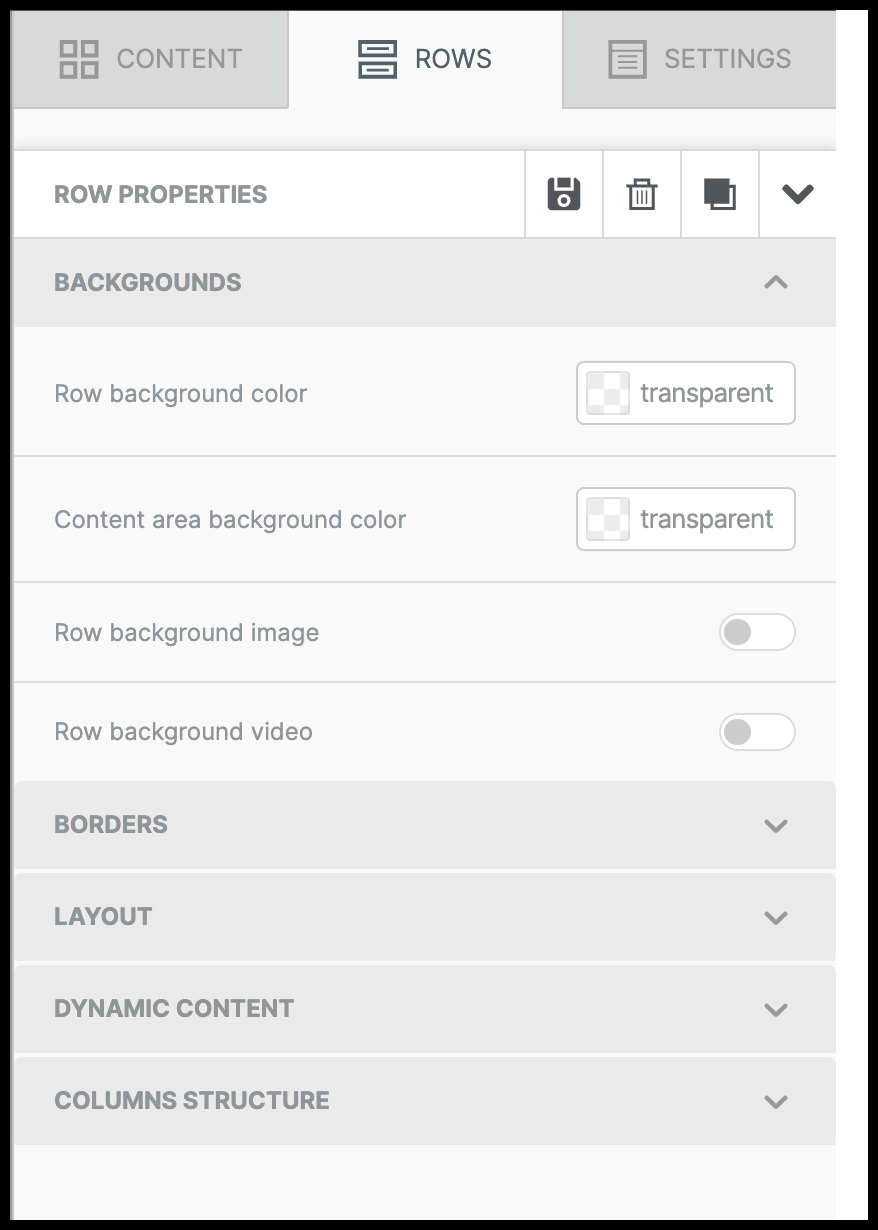Open the Dynamic Content section
The image size is (878, 1230).
pyautogui.click(x=775, y=1009)
